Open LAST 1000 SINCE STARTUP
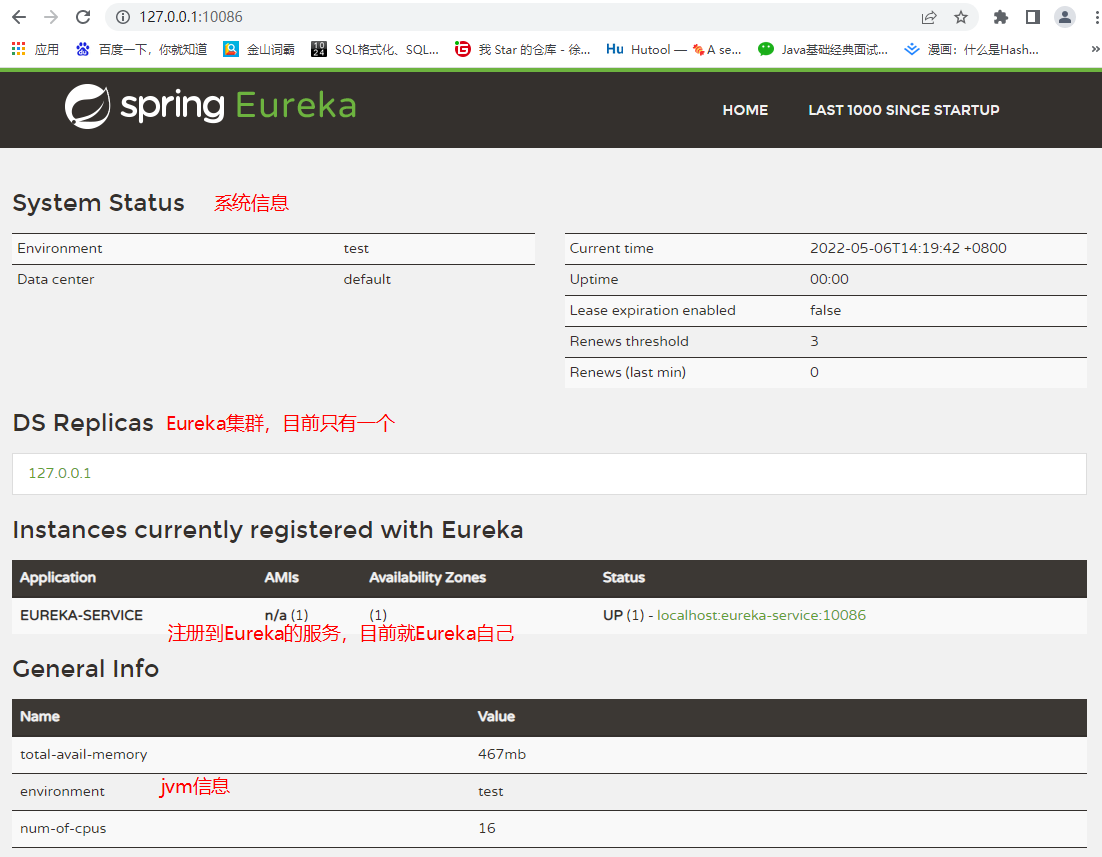Screen dimensions: 1102x857 [x=904, y=110]
